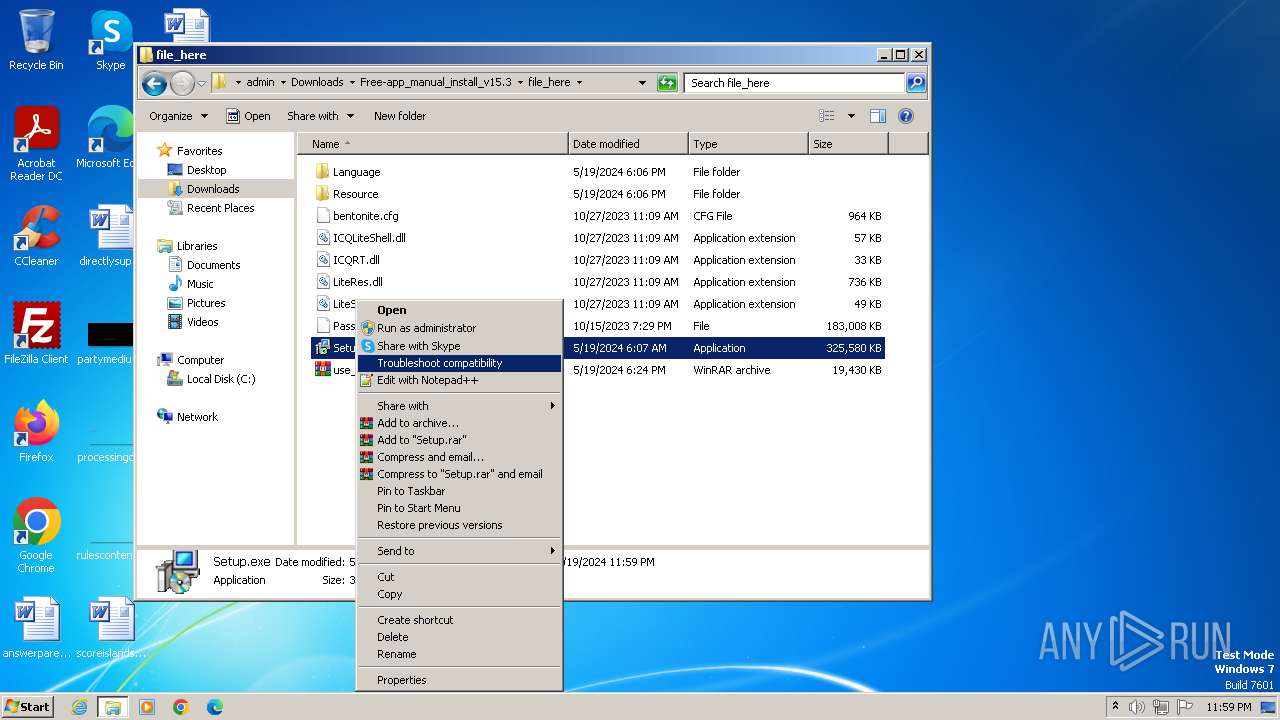
Task: Expand the Downloads breadcrumb arrow
Action: coord(351,83)
